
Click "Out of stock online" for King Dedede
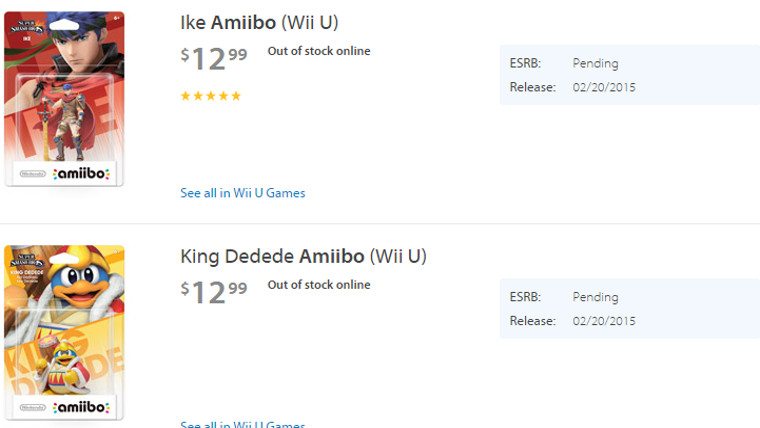click(318, 285)
